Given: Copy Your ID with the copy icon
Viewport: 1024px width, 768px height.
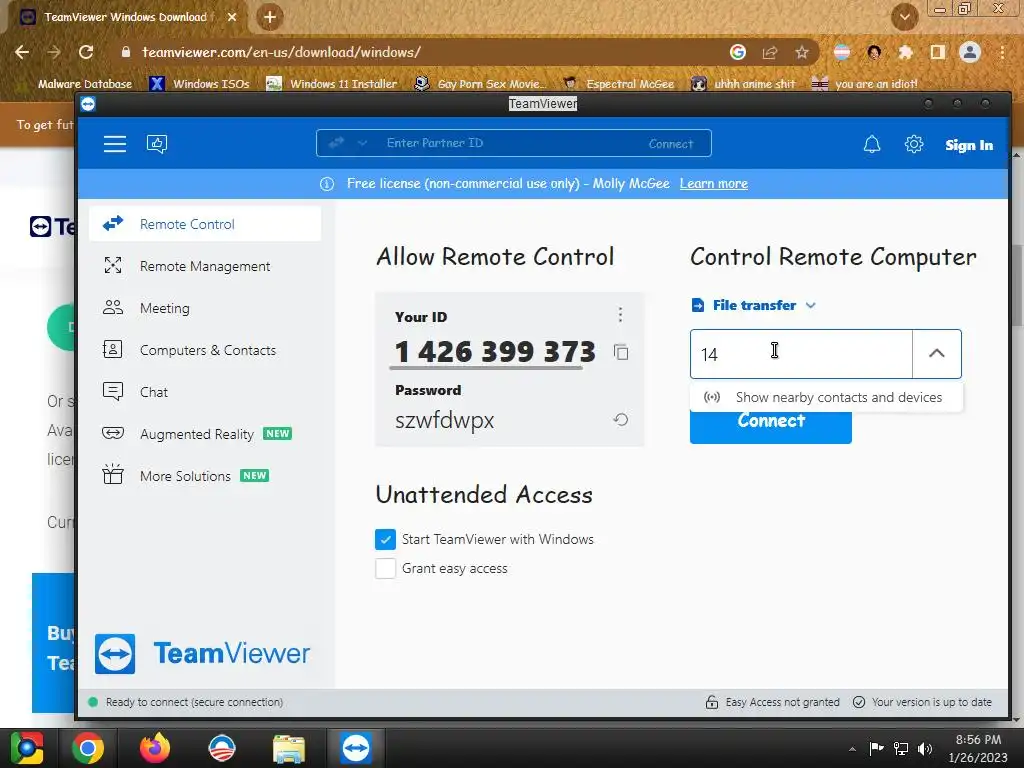Looking at the screenshot, I should tap(621, 352).
